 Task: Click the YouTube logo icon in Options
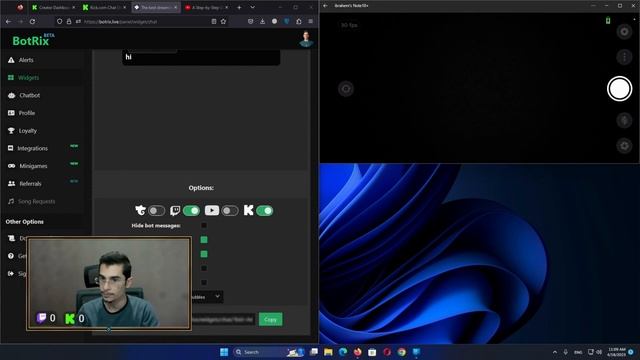point(211,210)
